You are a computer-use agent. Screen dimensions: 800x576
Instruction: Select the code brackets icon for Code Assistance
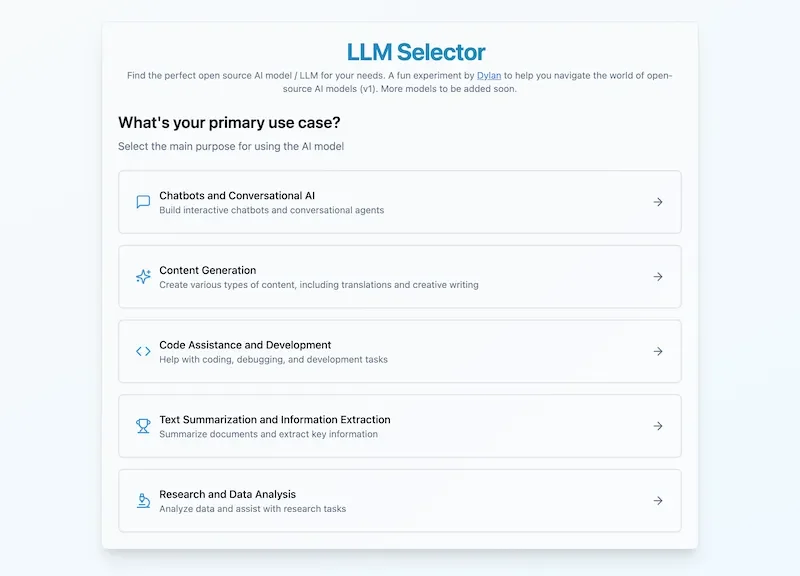coord(141,351)
